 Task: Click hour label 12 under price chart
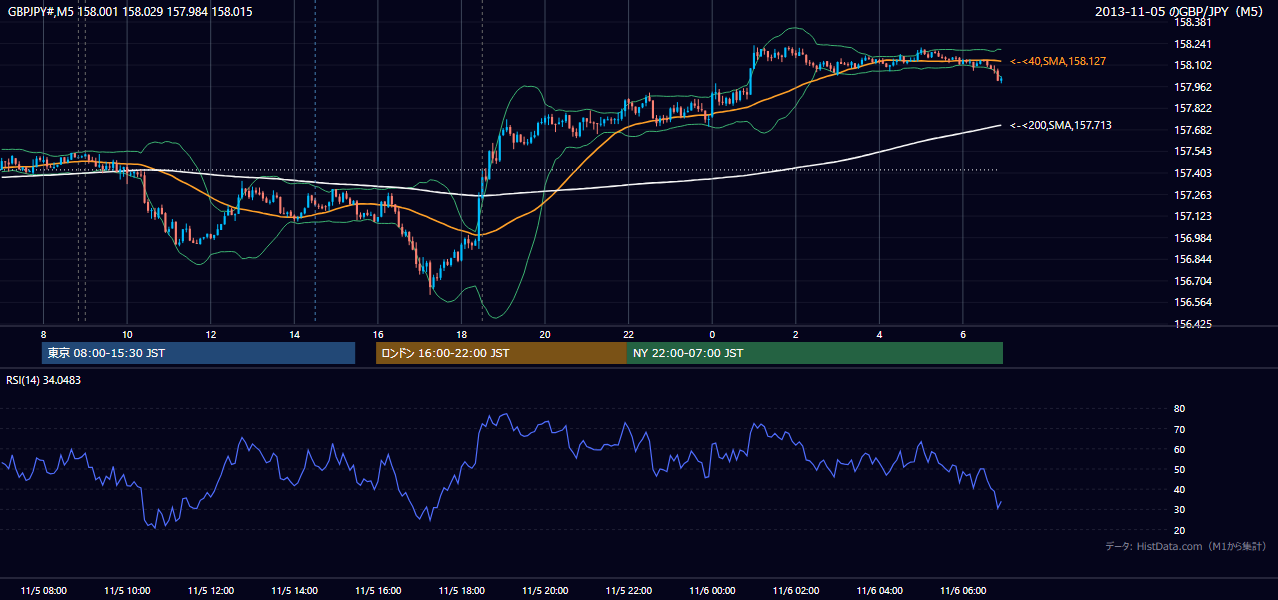211,334
